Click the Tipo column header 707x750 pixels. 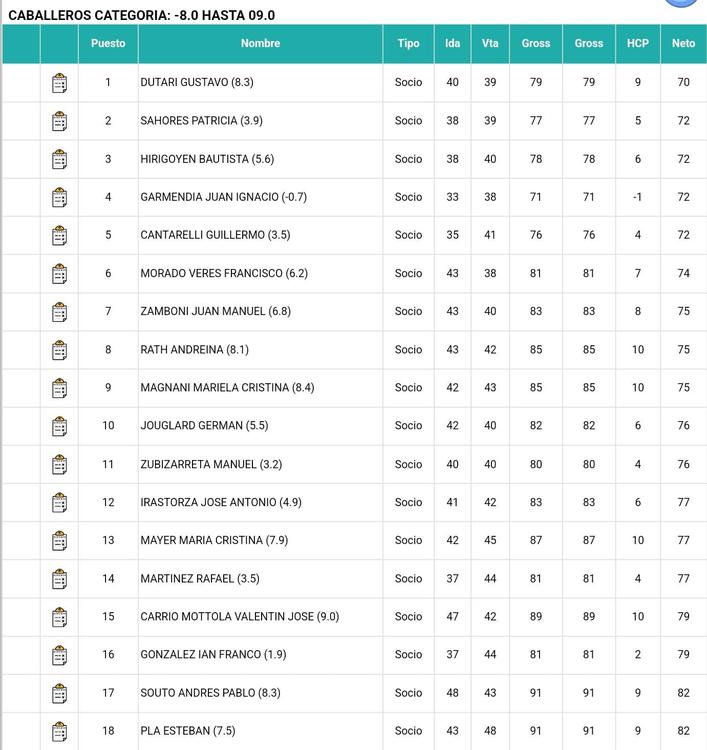click(x=408, y=44)
